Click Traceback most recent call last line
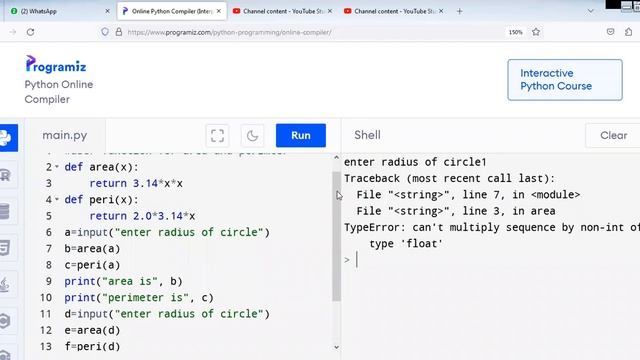 point(449,178)
